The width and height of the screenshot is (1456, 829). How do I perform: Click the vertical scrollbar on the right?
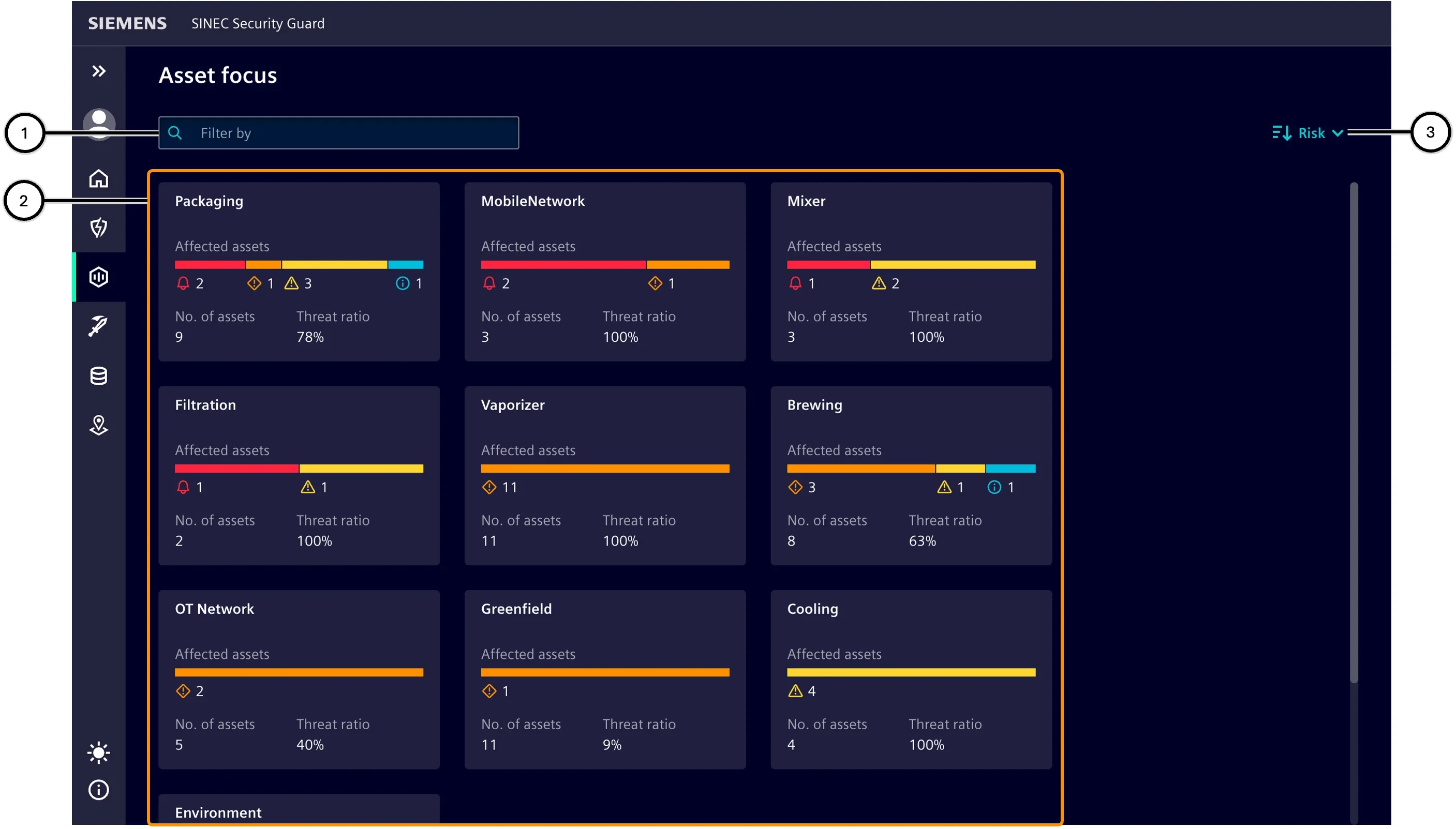coord(1354,433)
